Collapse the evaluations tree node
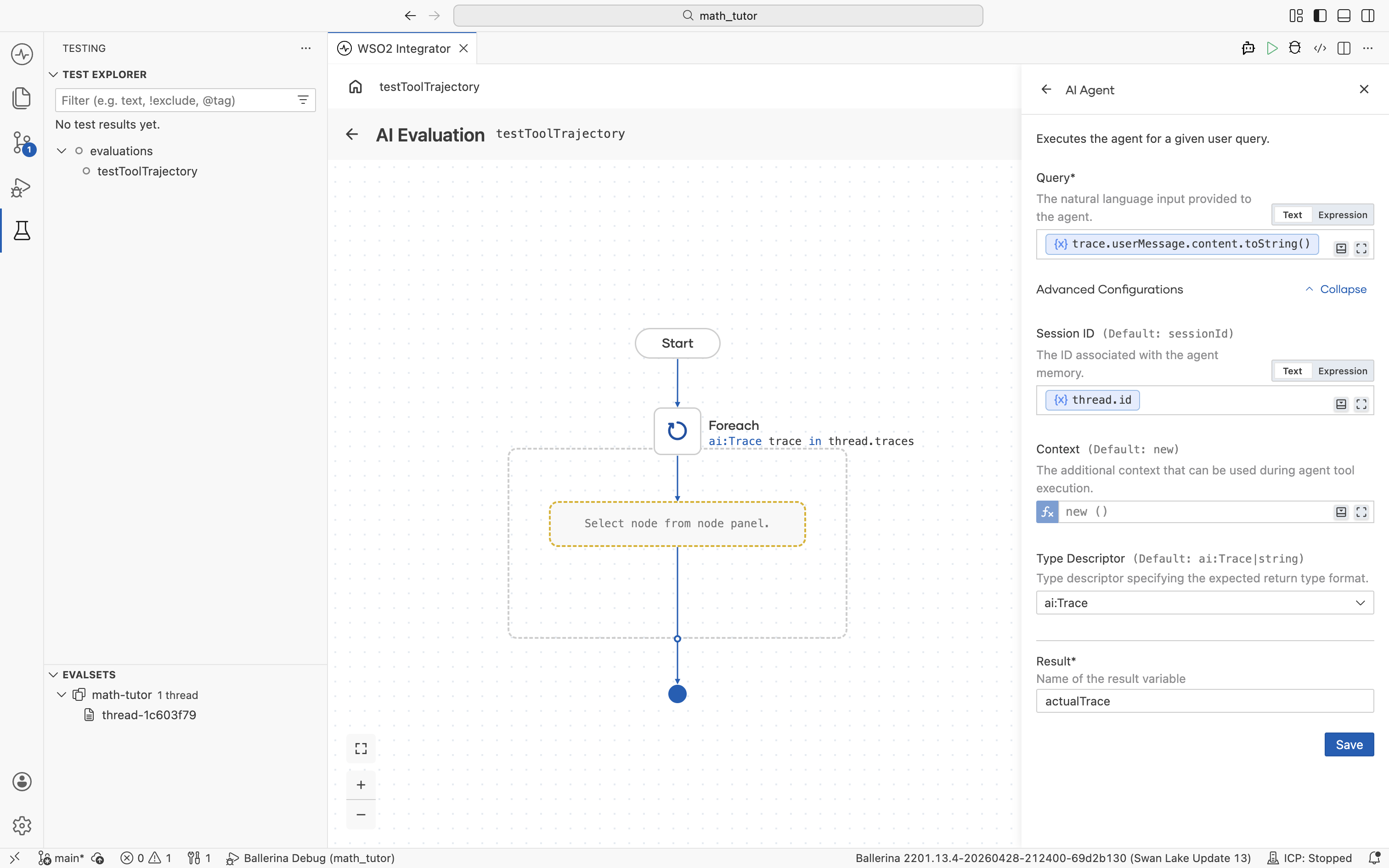1389x868 pixels. [62, 151]
